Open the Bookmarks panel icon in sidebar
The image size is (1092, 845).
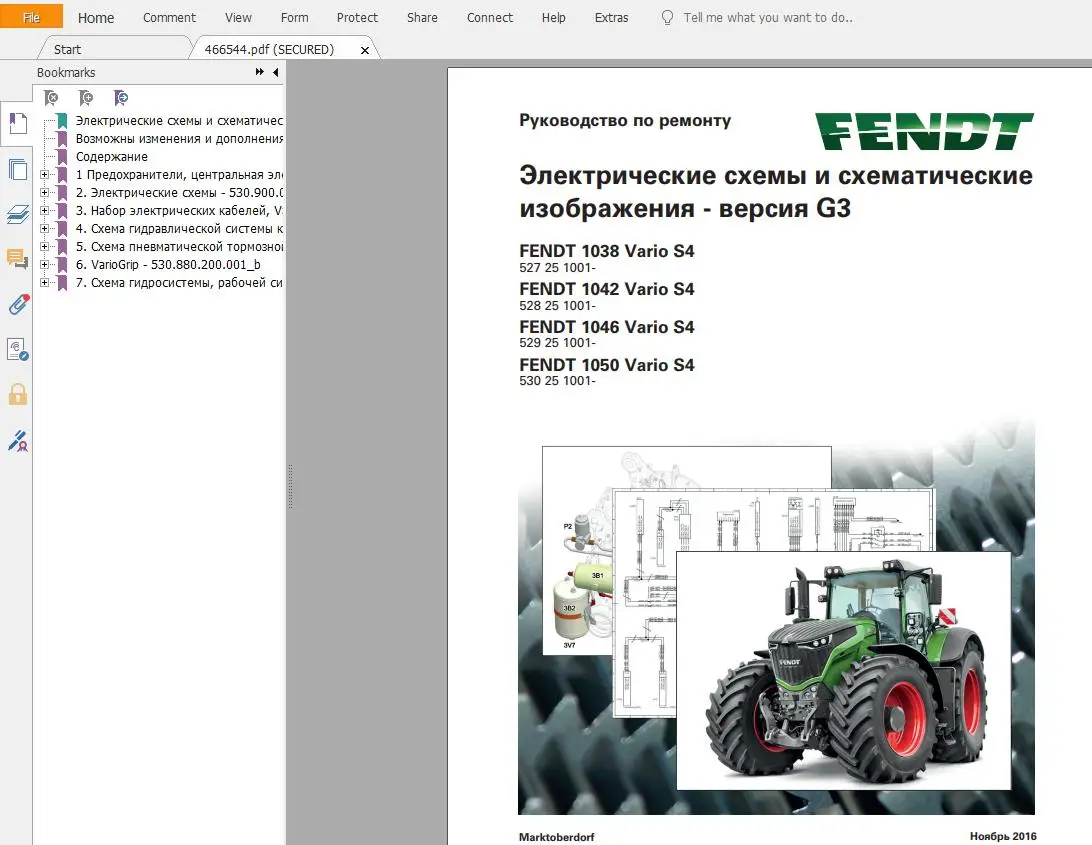[17, 123]
